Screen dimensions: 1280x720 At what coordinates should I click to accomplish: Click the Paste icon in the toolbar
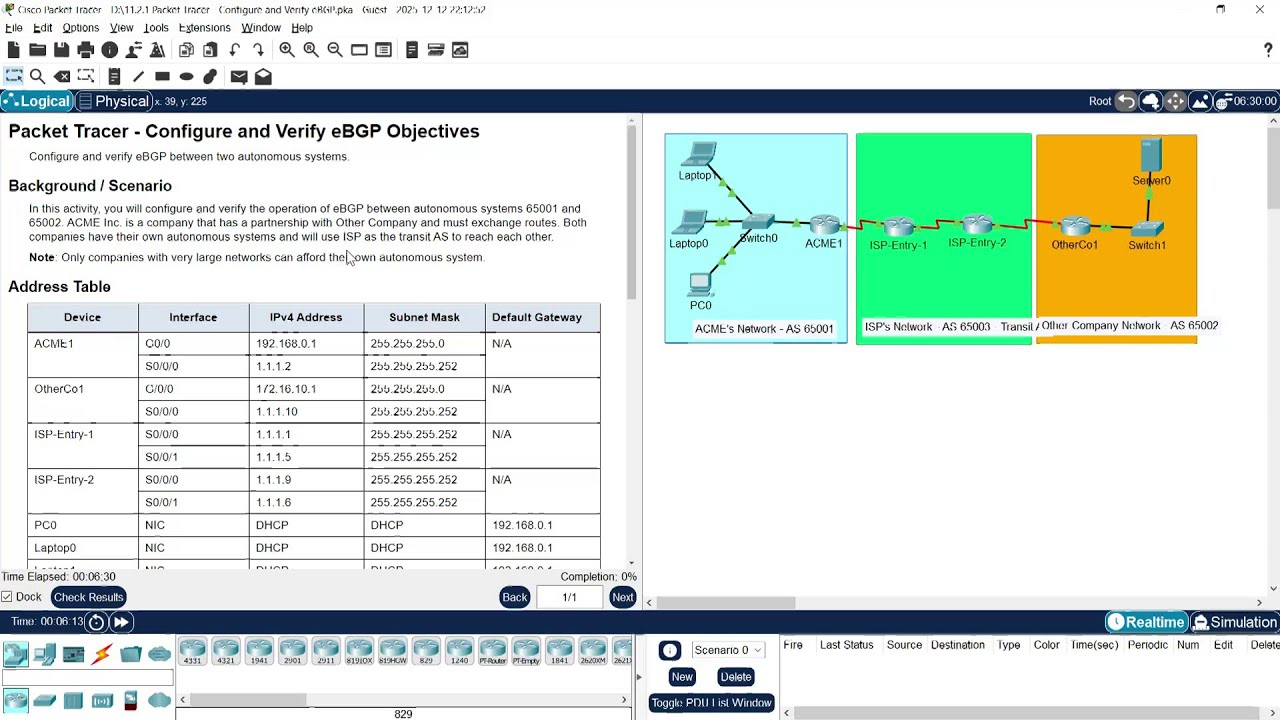(x=210, y=50)
